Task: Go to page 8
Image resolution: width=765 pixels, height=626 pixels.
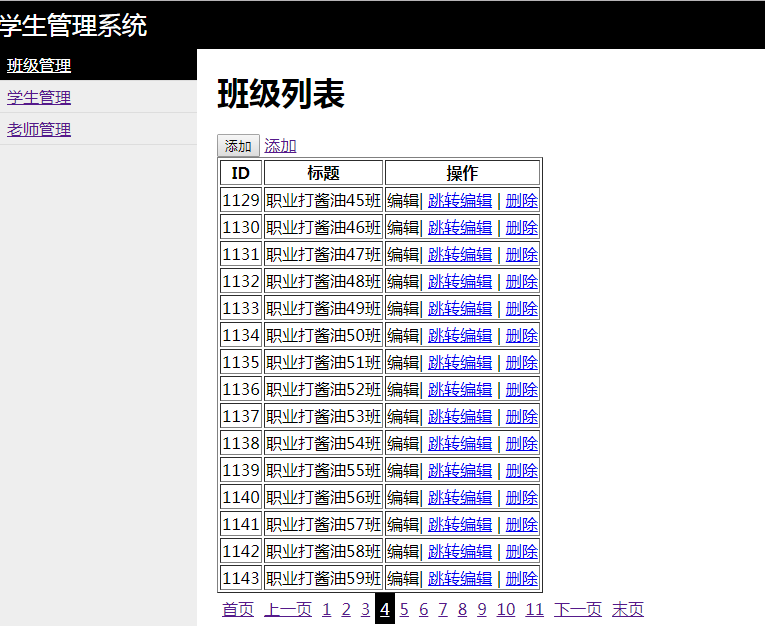Action: pos(462,609)
